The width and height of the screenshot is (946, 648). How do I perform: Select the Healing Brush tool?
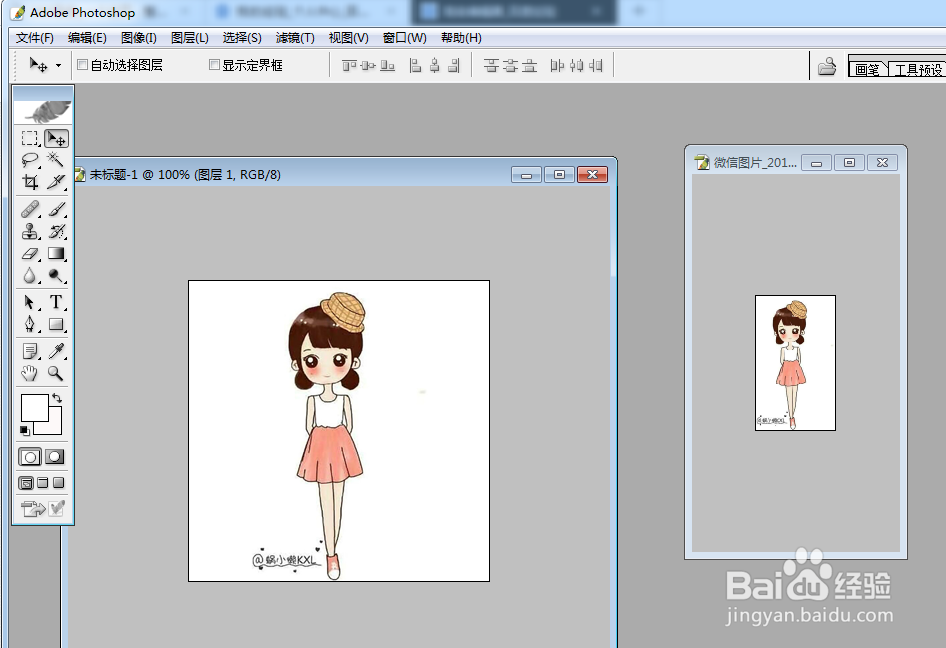click(x=30, y=209)
